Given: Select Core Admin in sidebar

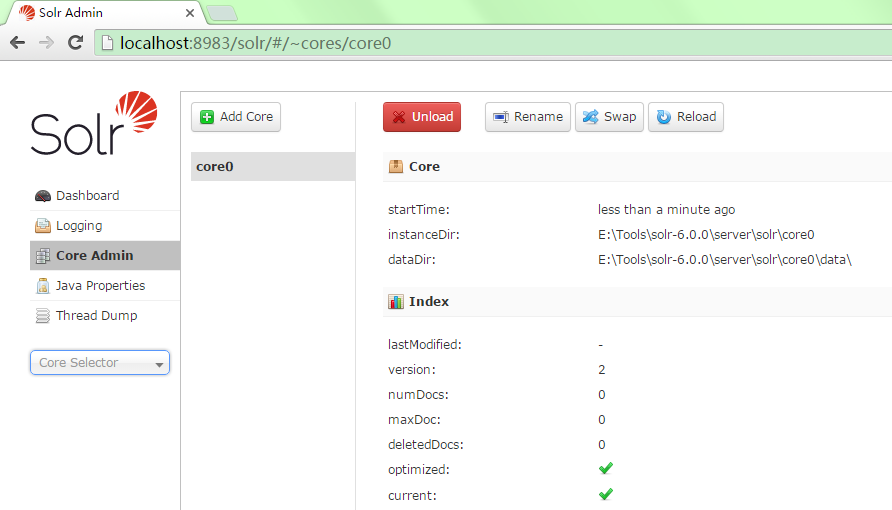Looking at the screenshot, I should pyautogui.click(x=105, y=256).
